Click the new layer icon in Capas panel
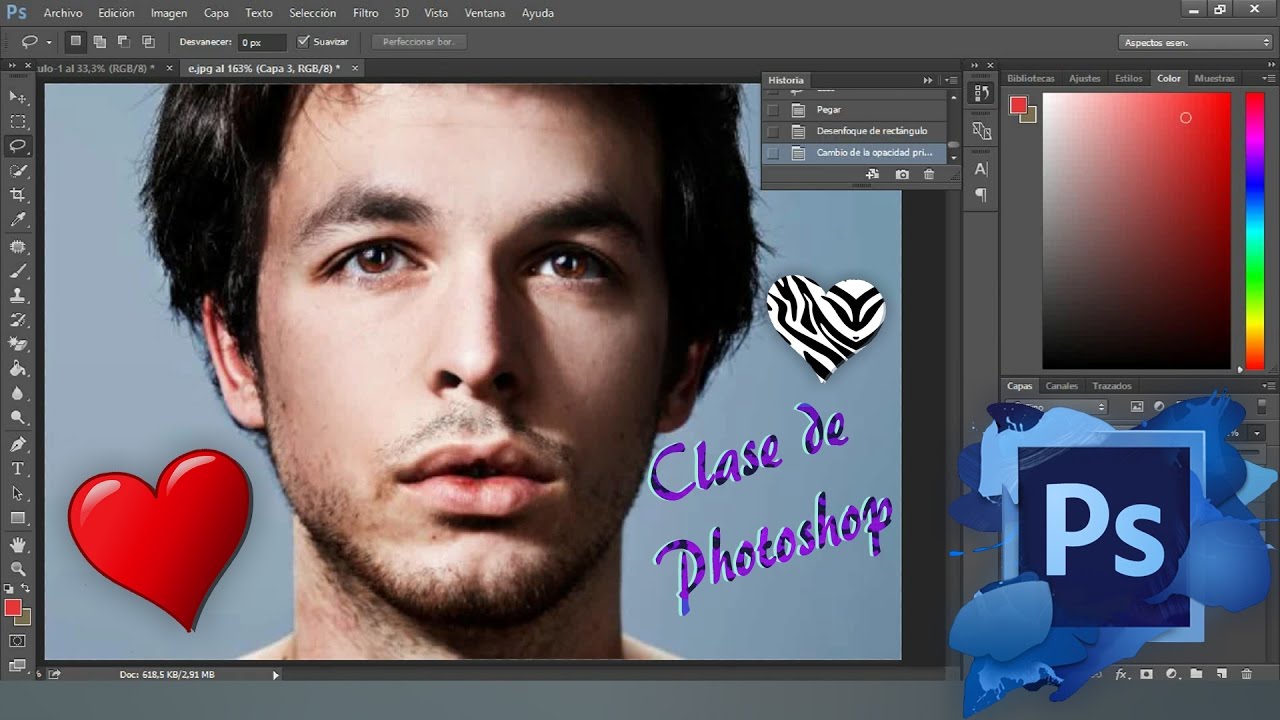 [1221, 674]
